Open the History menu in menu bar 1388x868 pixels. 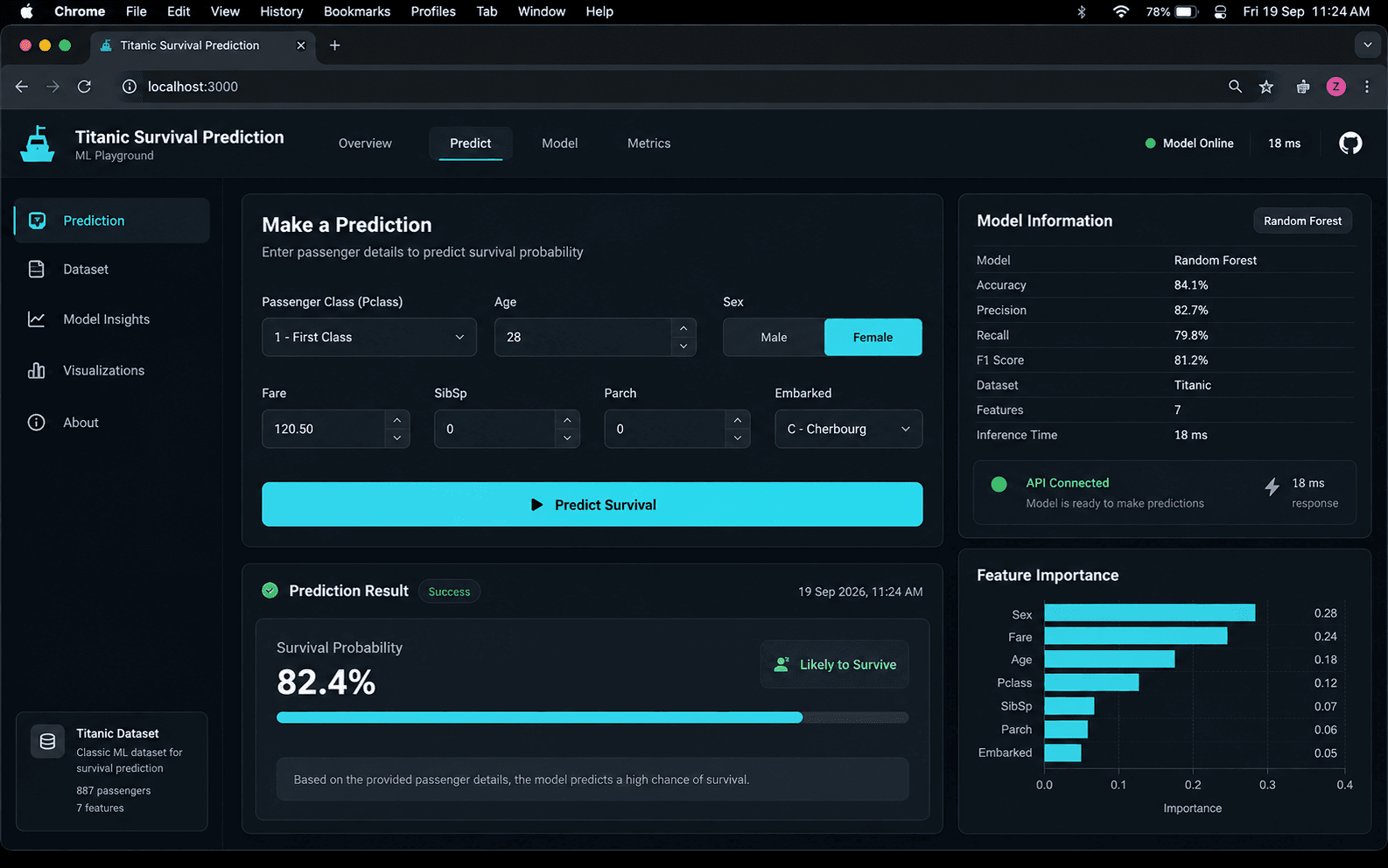(x=281, y=11)
